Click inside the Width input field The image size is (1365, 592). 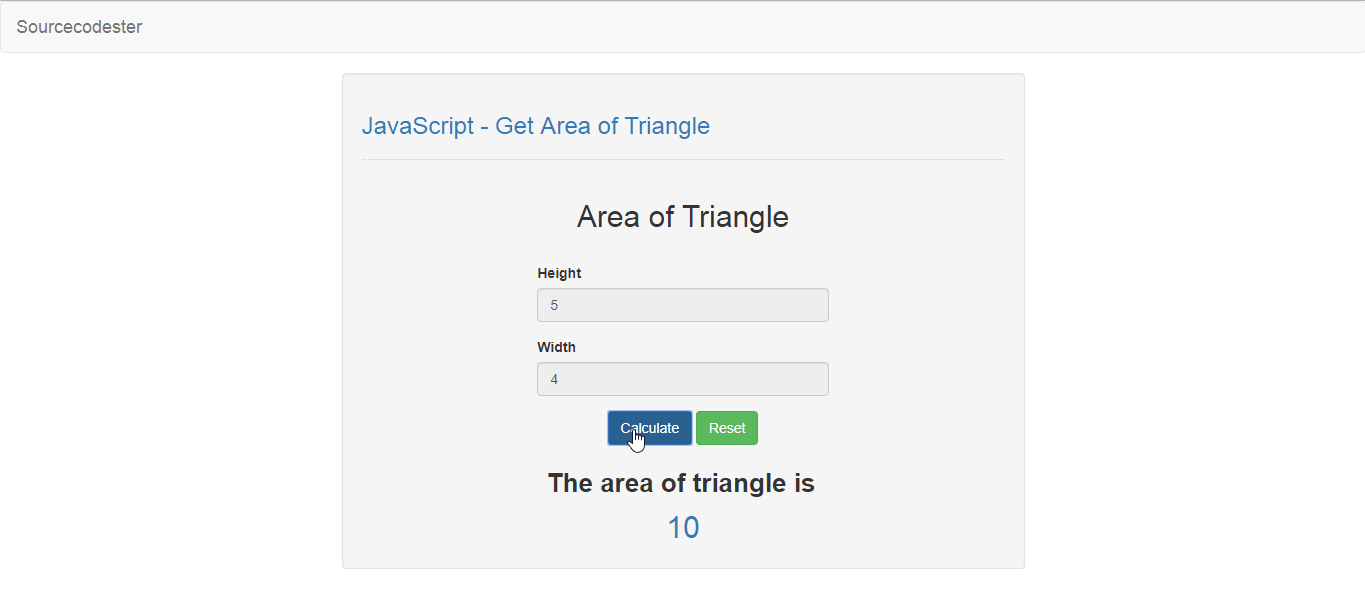(683, 379)
